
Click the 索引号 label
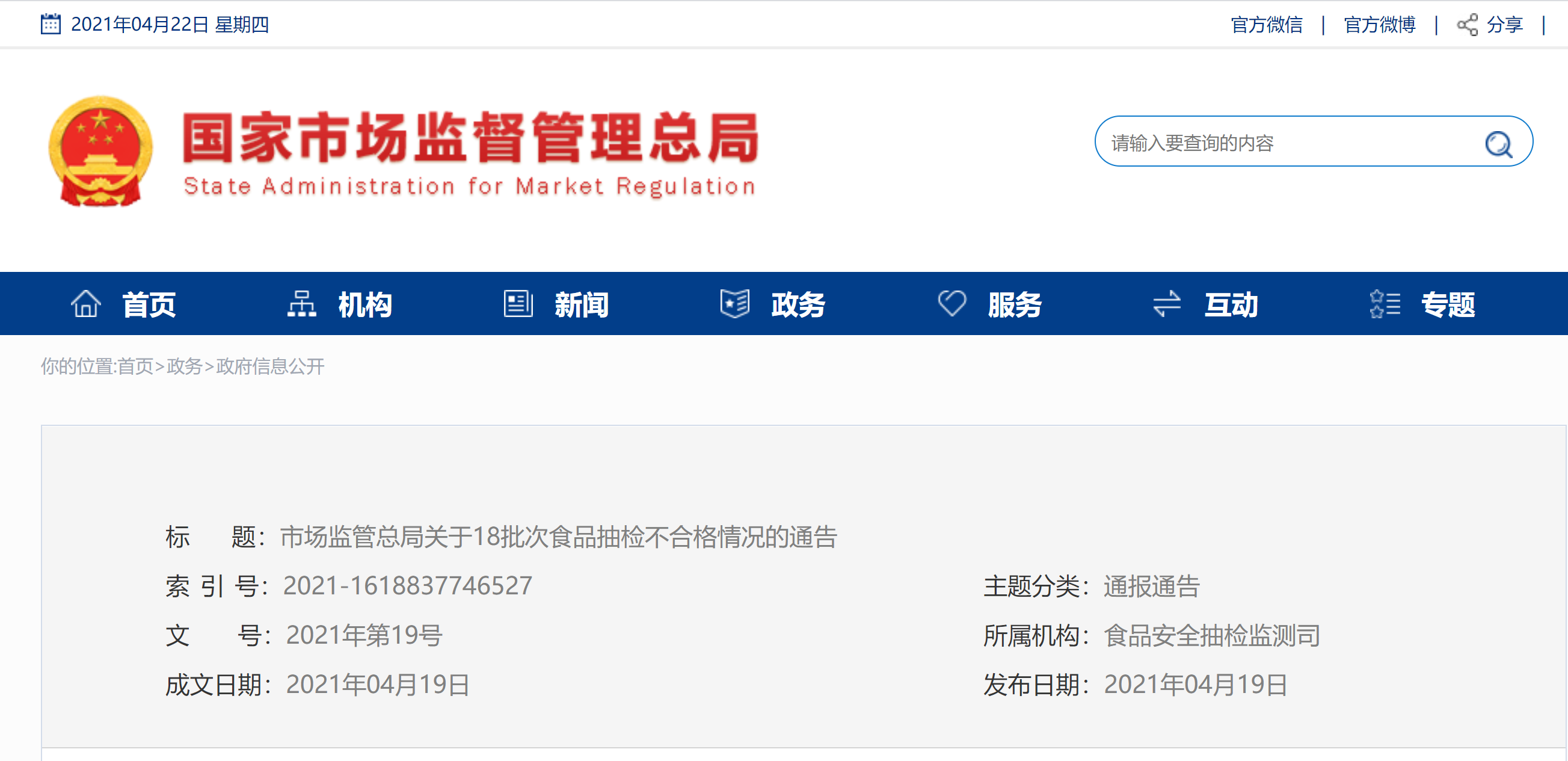pyautogui.click(x=217, y=587)
